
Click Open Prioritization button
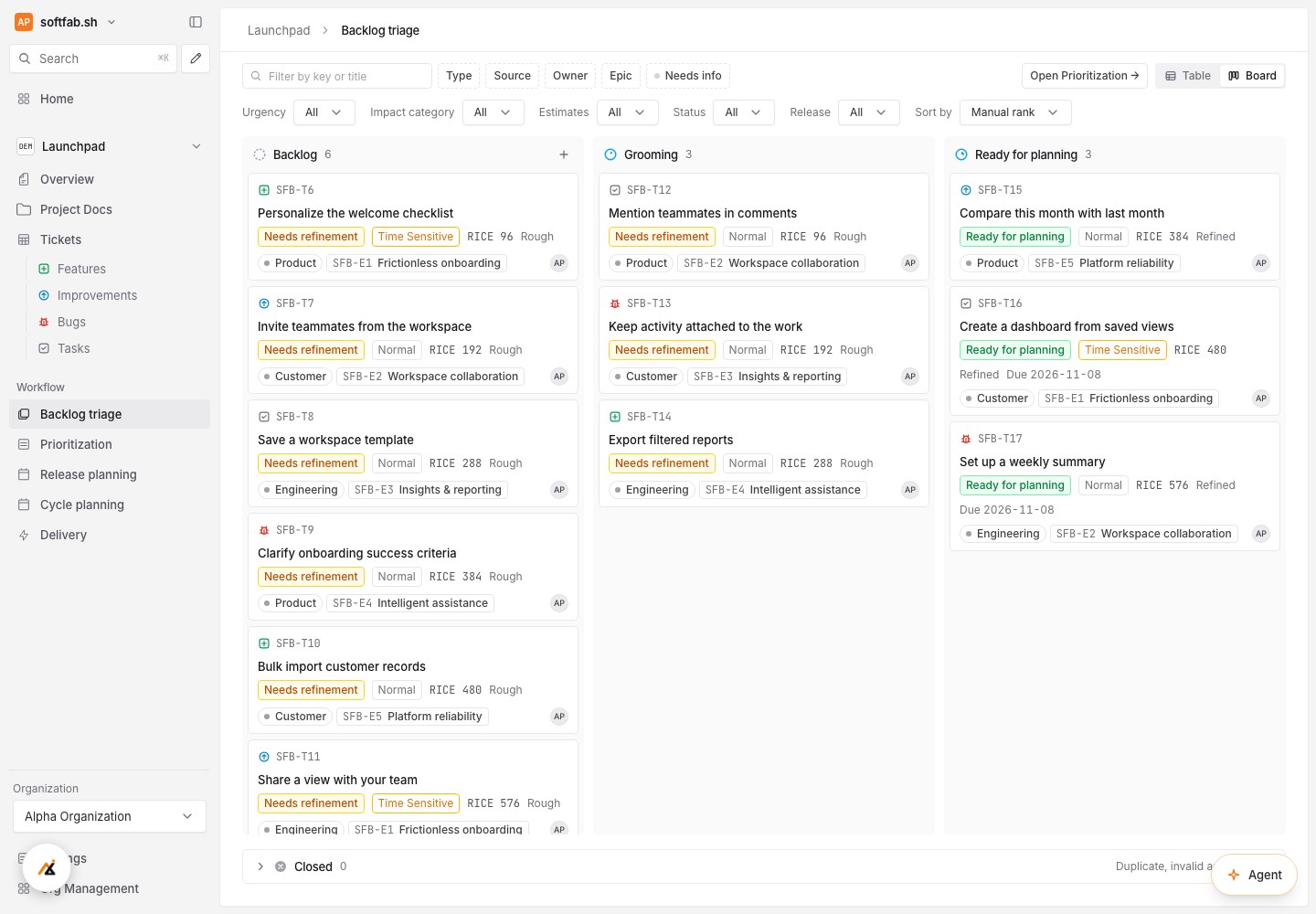[1084, 76]
